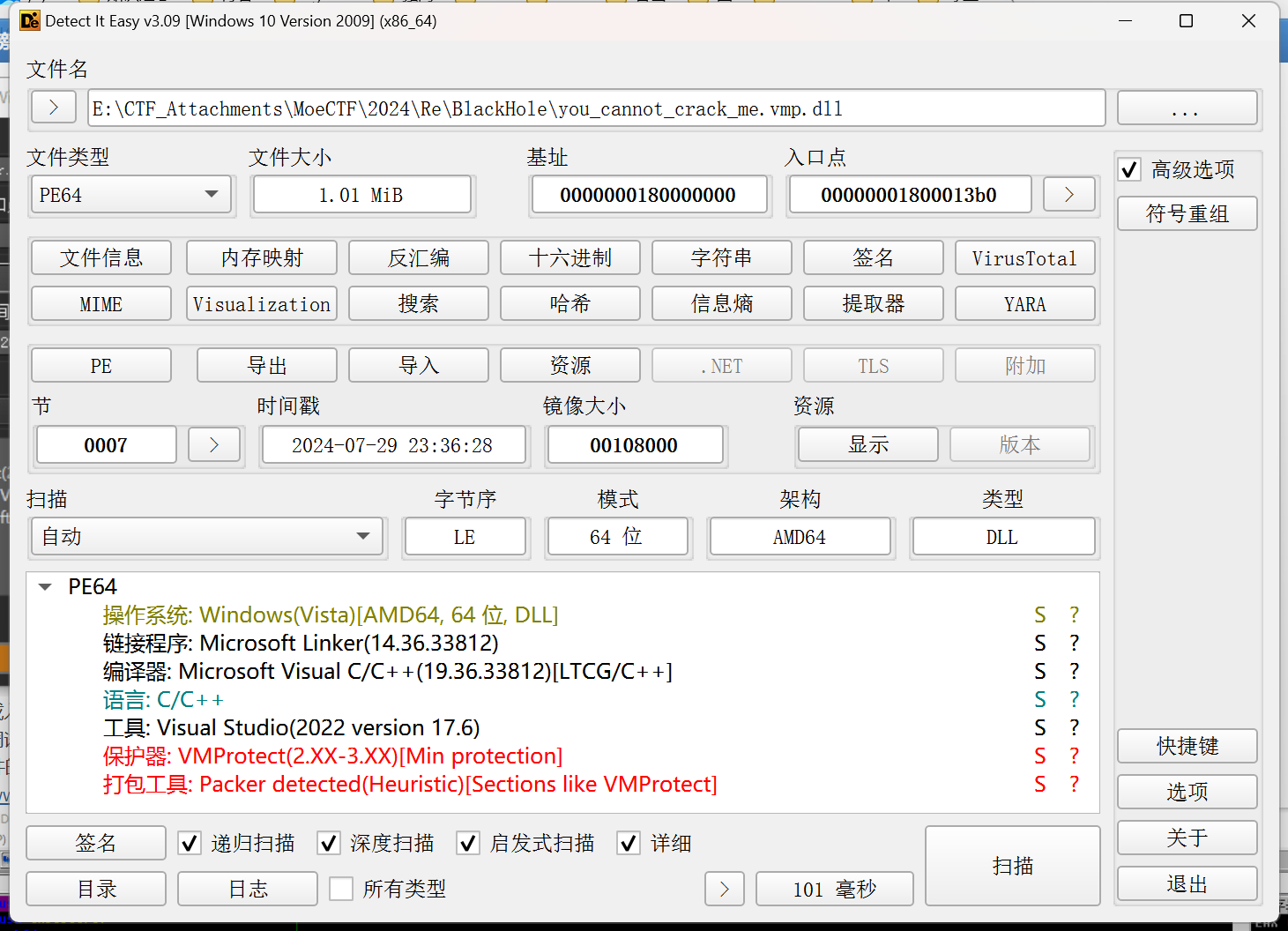The image size is (1288, 931).
Task: Open the 十六进制 hex viewer
Action: (570, 257)
